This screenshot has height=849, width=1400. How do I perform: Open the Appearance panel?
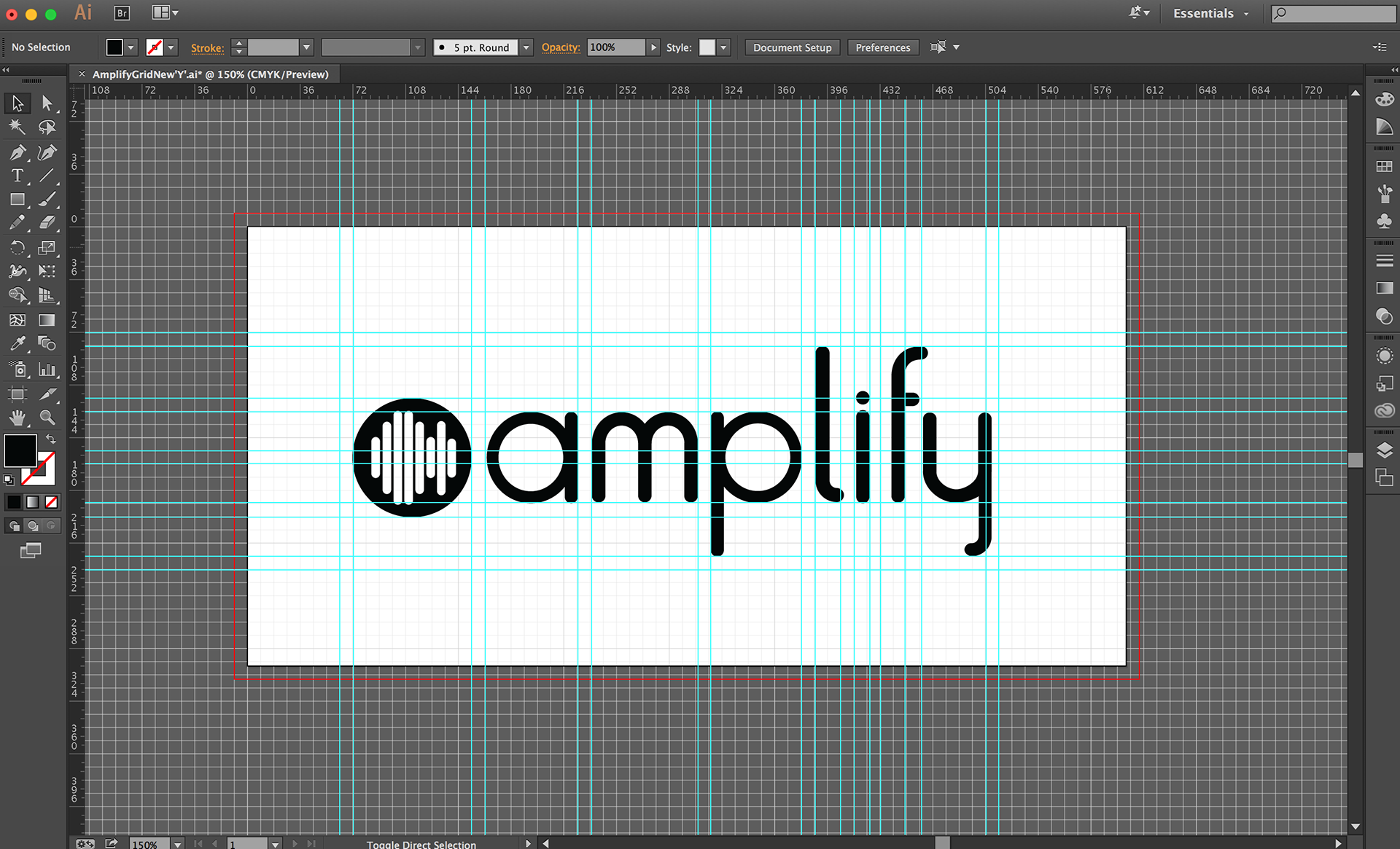click(x=1384, y=356)
